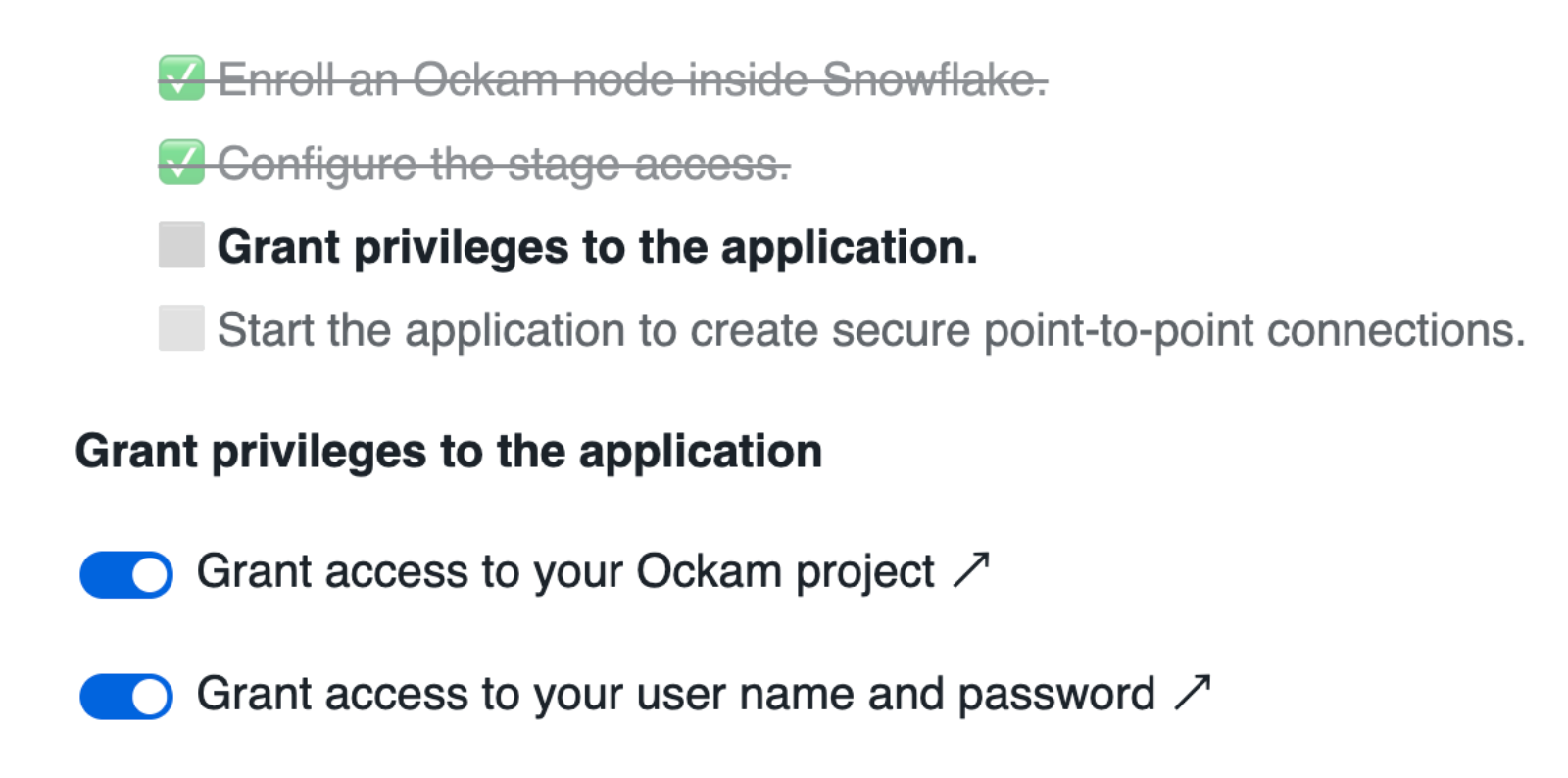
Task: Tick the Start the application step checkbox
Action: [181, 328]
